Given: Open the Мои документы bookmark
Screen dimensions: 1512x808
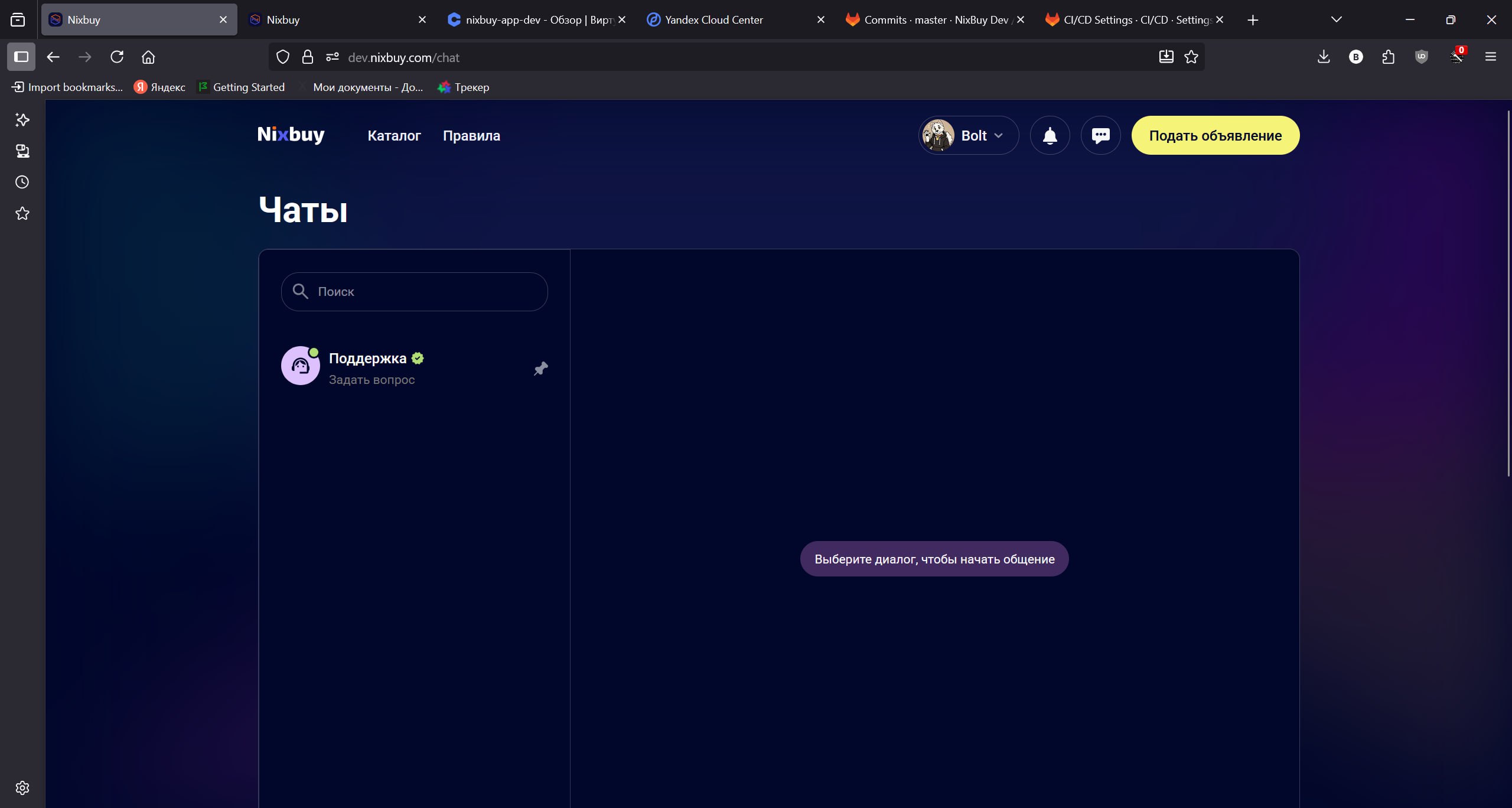Looking at the screenshot, I should tap(361, 87).
